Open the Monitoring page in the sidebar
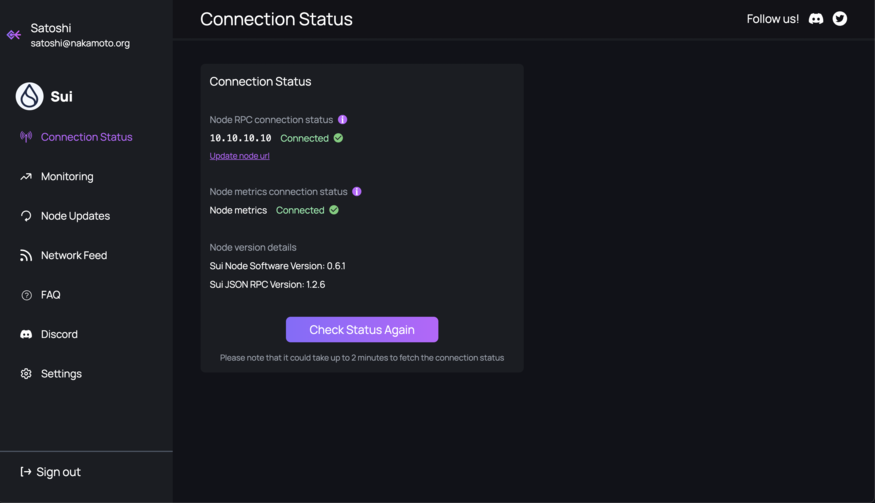 pyautogui.click(x=67, y=176)
